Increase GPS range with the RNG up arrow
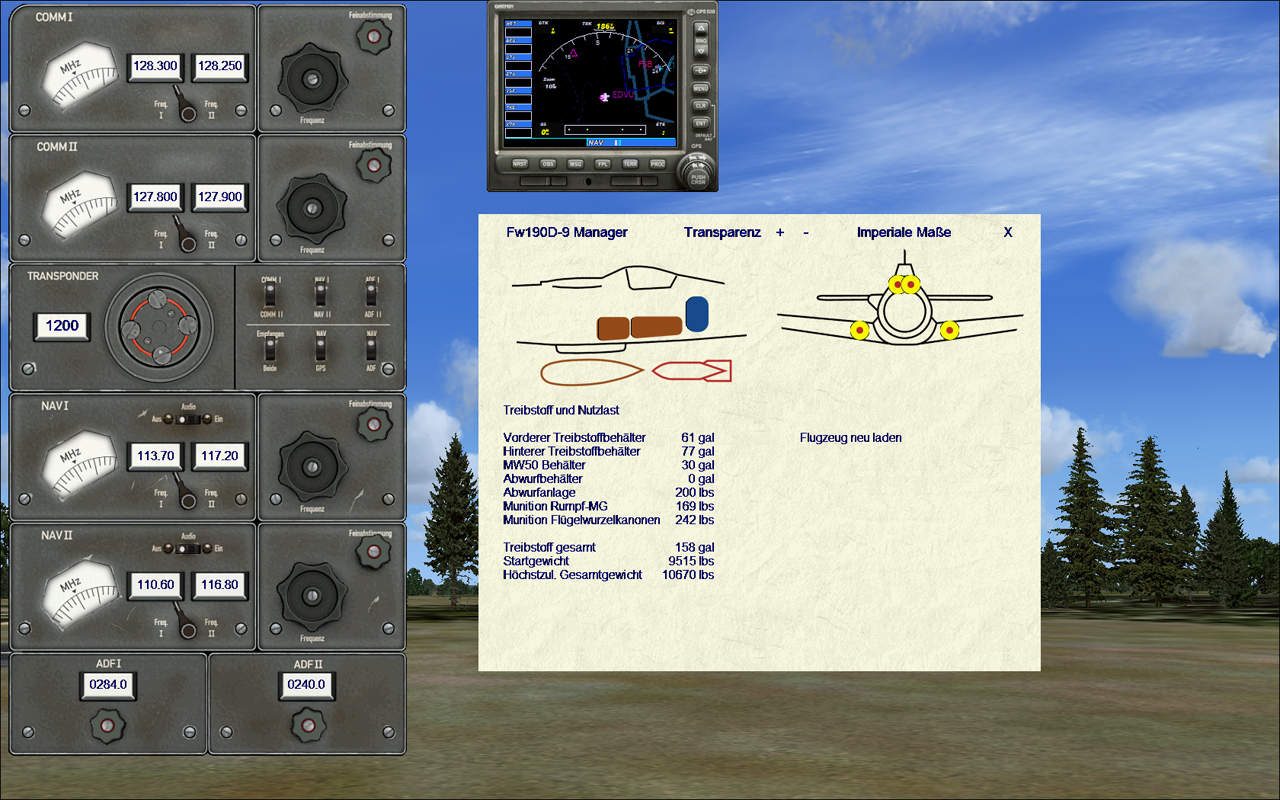Image resolution: width=1280 pixels, height=800 pixels. (701, 28)
